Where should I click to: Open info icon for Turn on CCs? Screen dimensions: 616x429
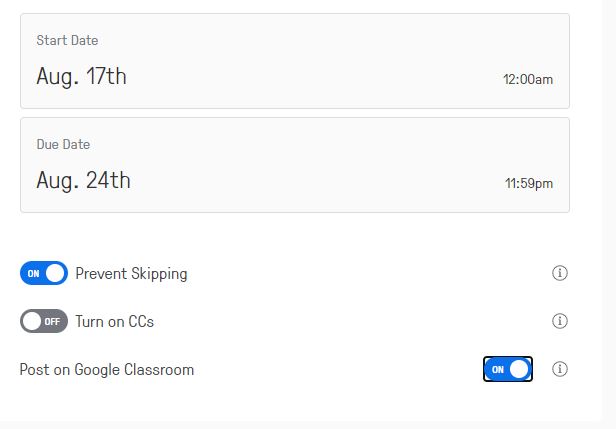pyautogui.click(x=559, y=321)
